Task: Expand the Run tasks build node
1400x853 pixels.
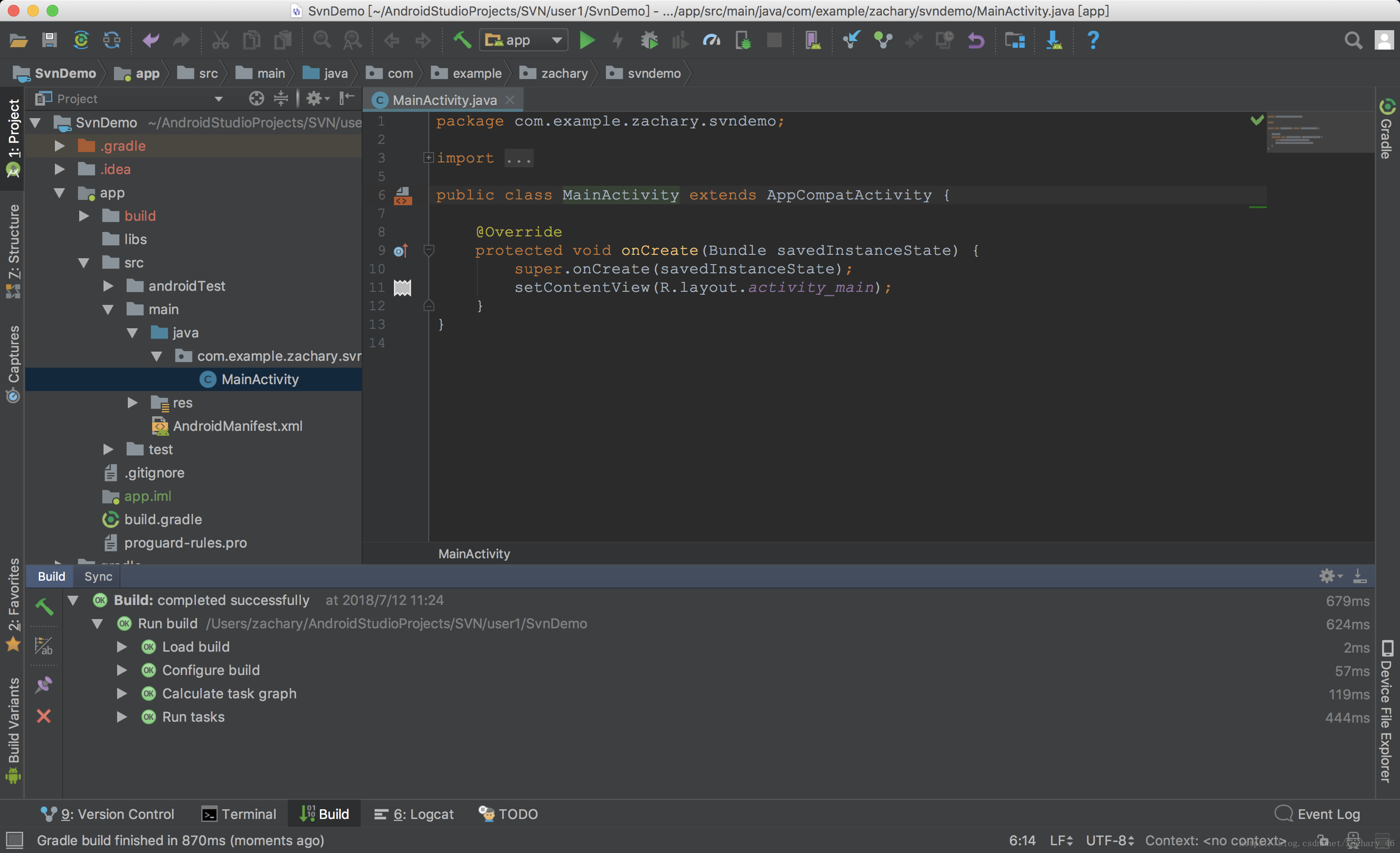Action: (122, 717)
